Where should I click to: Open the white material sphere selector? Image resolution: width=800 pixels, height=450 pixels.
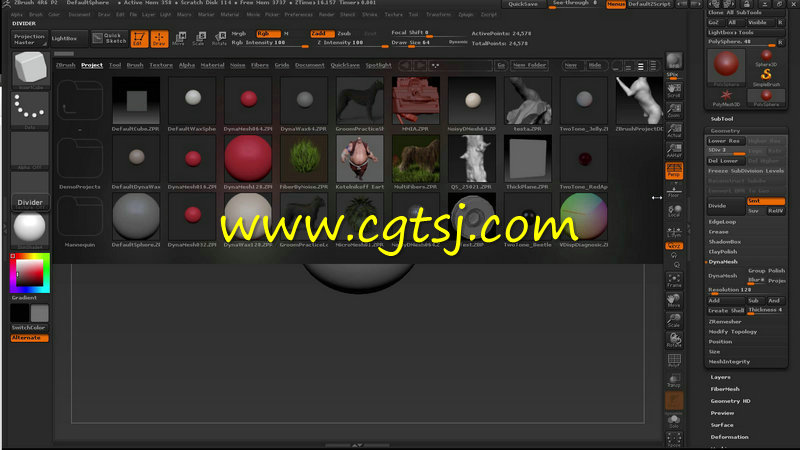[x=30, y=228]
